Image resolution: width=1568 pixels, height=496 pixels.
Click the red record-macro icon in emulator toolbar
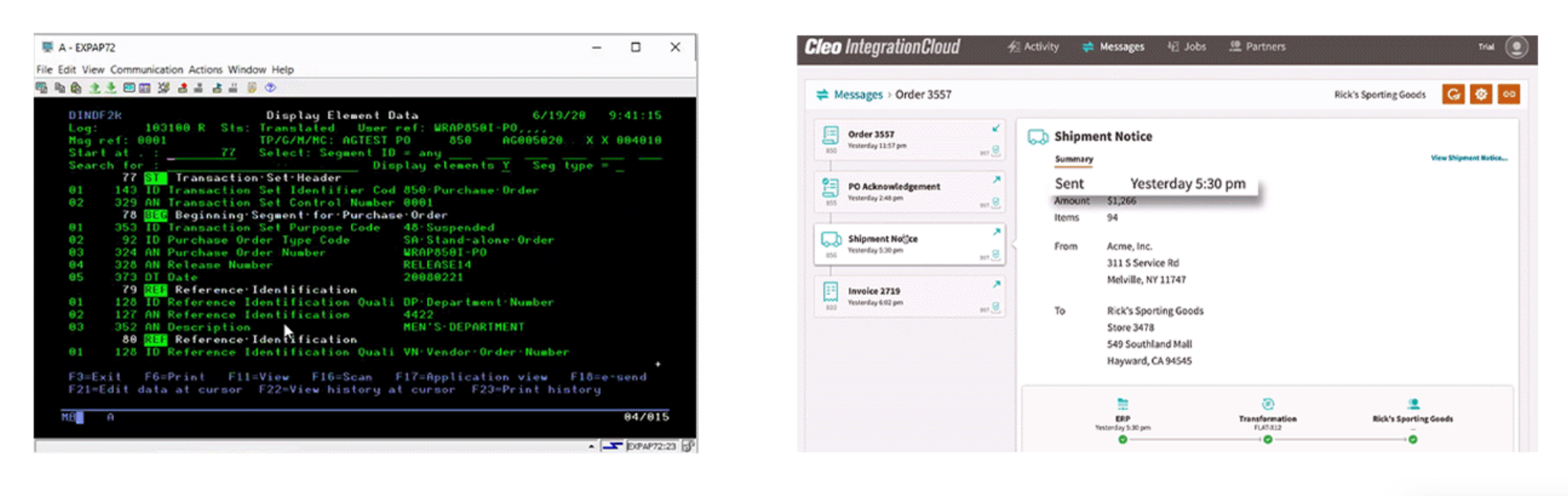coord(182,88)
